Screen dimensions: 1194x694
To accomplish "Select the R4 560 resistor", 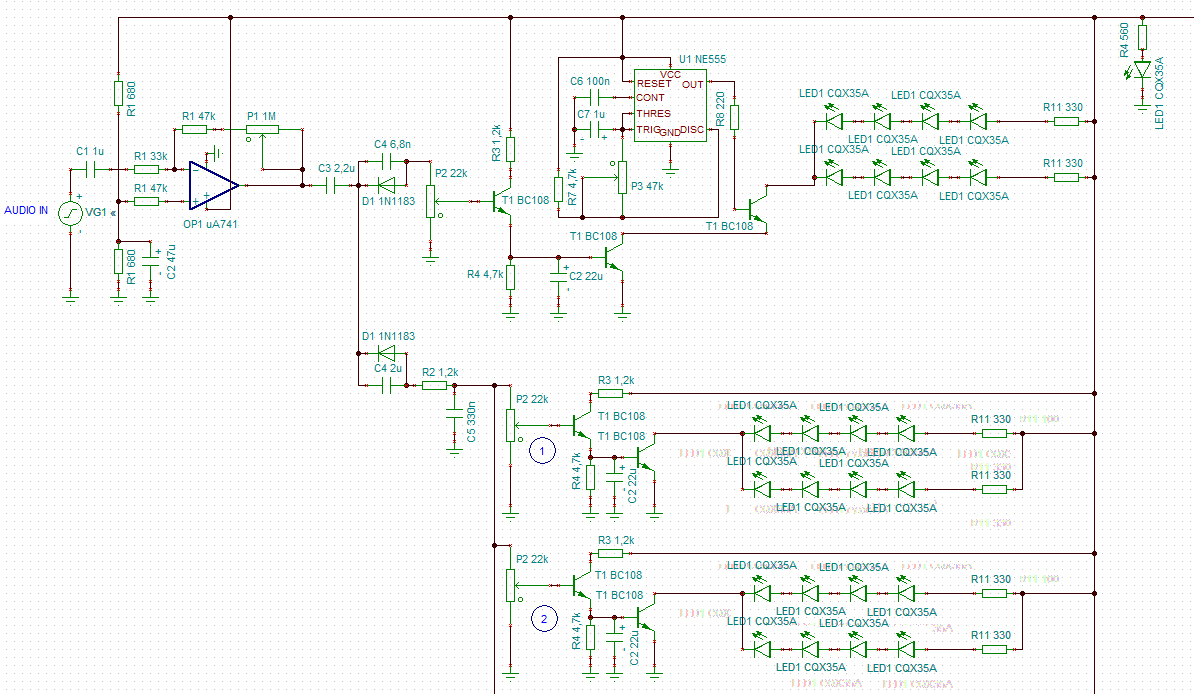I will click(x=1142, y=38).
